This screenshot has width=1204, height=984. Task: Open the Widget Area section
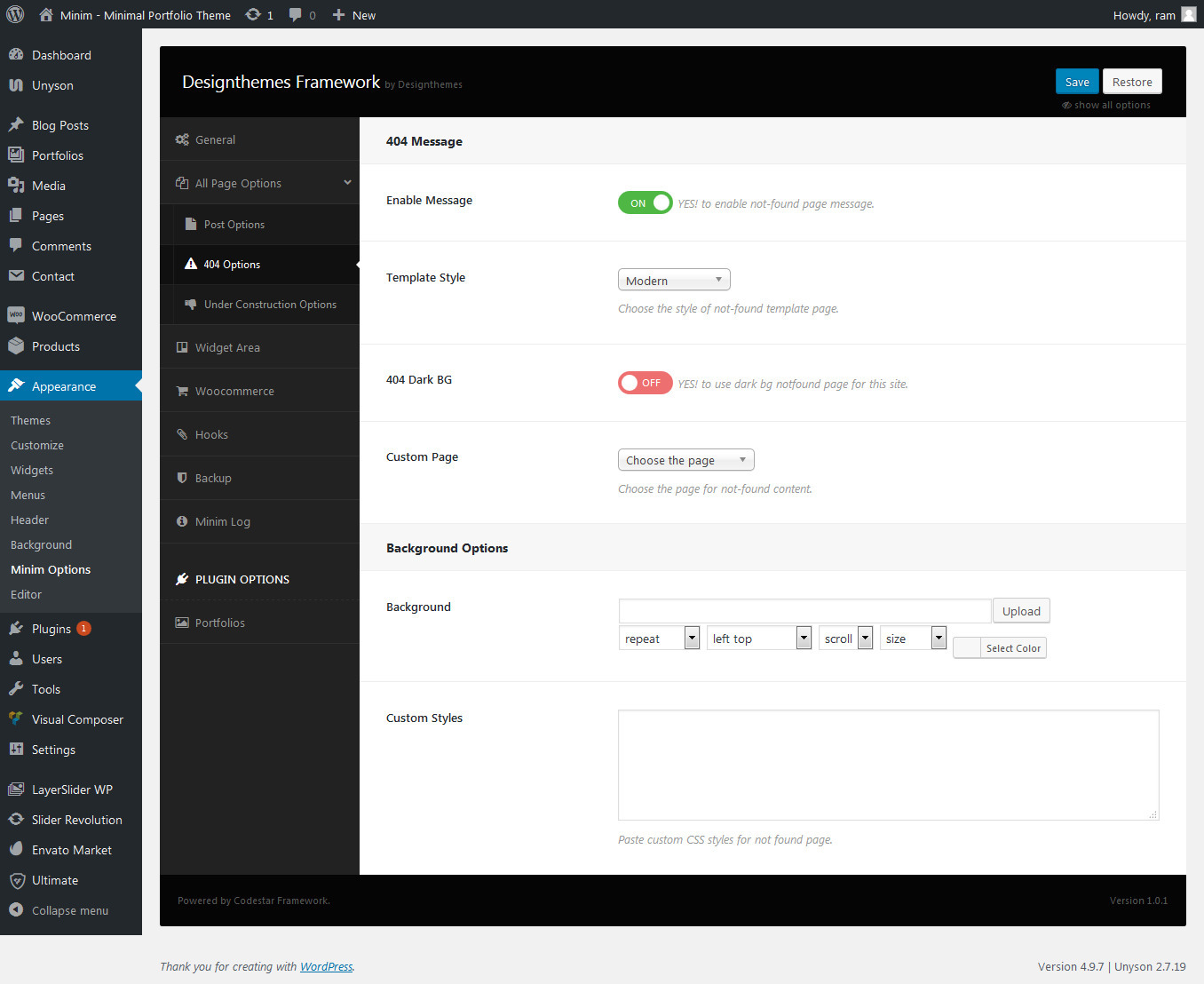[260, 347]
